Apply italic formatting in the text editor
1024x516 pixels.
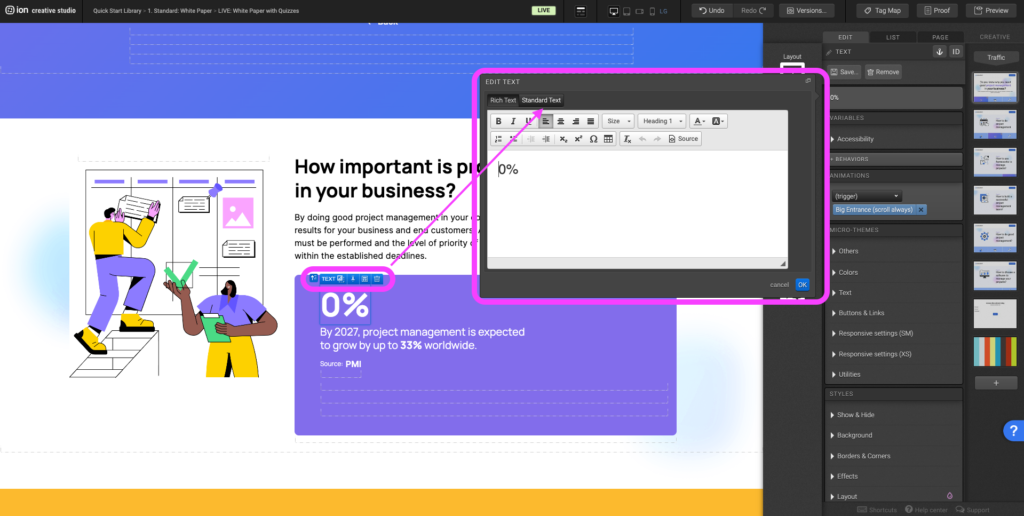(514, 121)
